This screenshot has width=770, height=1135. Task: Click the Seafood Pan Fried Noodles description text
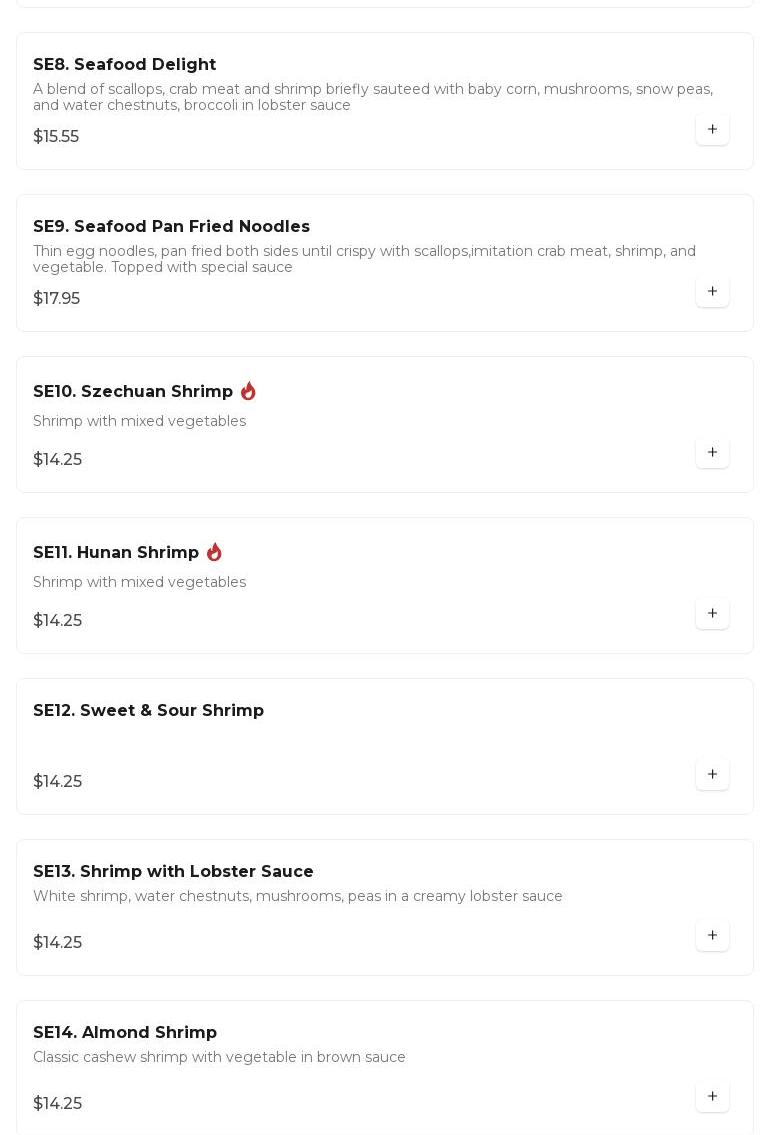(x=364, y=259)
